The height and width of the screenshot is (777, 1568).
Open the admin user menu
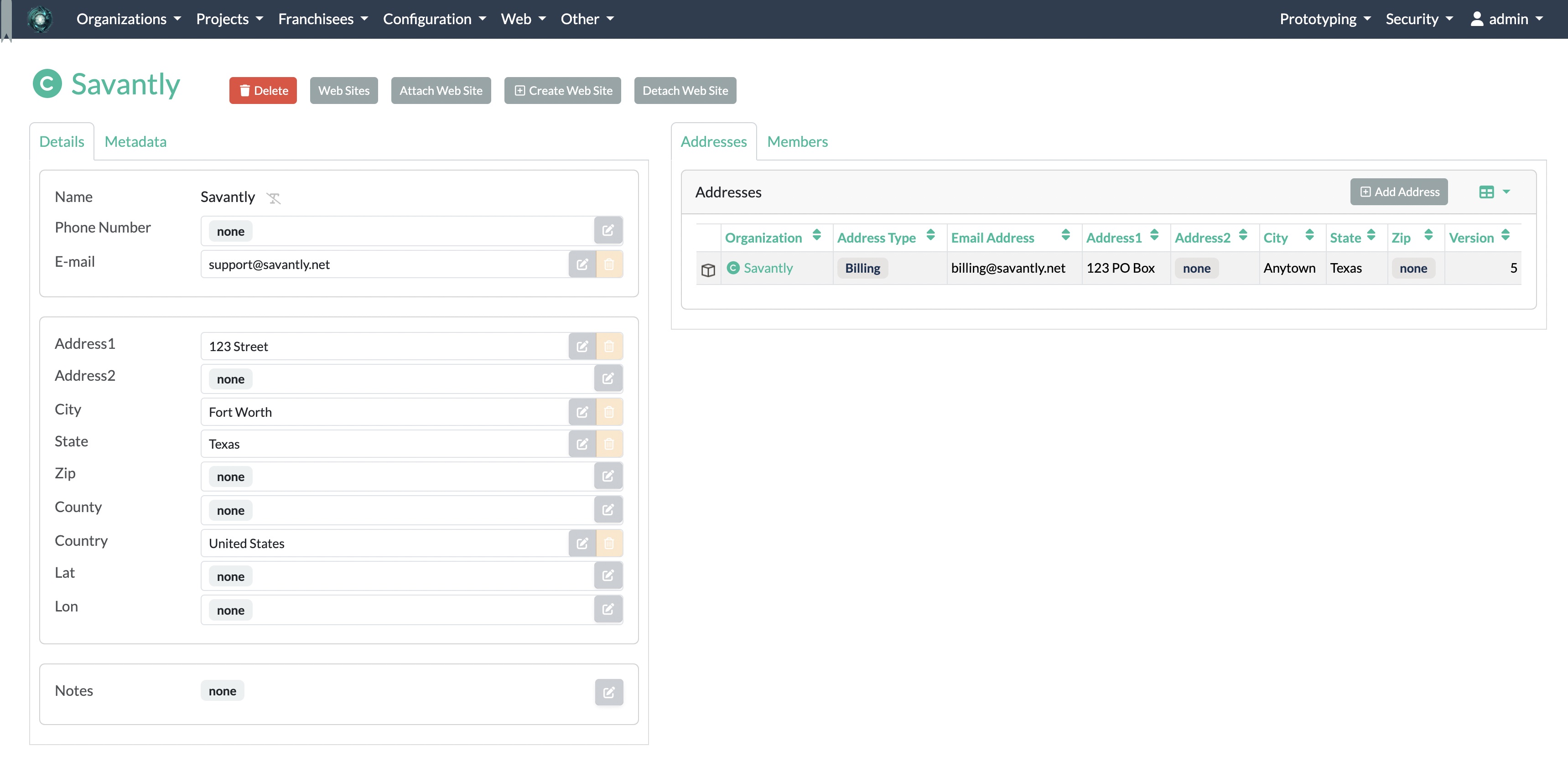[x=1507, y=19]
